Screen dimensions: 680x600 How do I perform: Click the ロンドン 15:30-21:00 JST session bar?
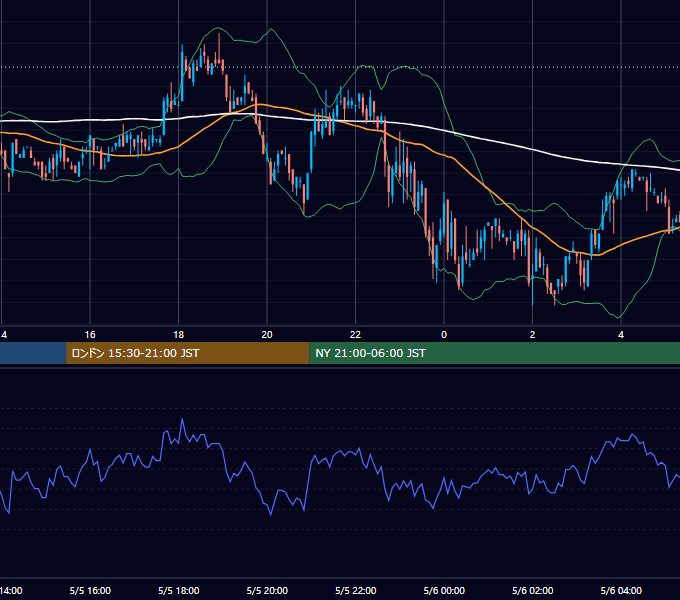pos(187,353)
